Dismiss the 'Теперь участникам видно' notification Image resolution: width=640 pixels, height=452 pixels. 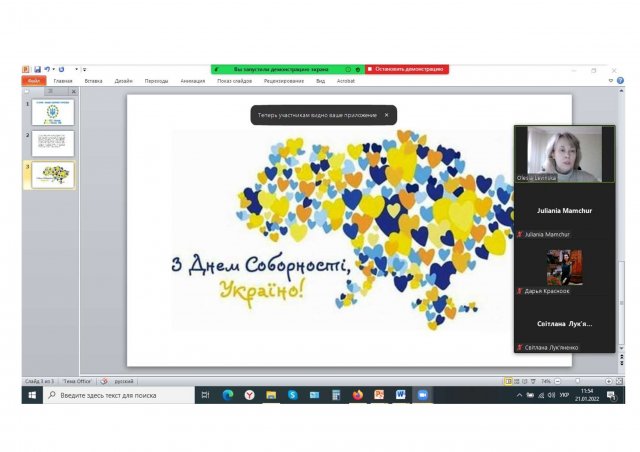pyautogui.click(x=386, y=115)
